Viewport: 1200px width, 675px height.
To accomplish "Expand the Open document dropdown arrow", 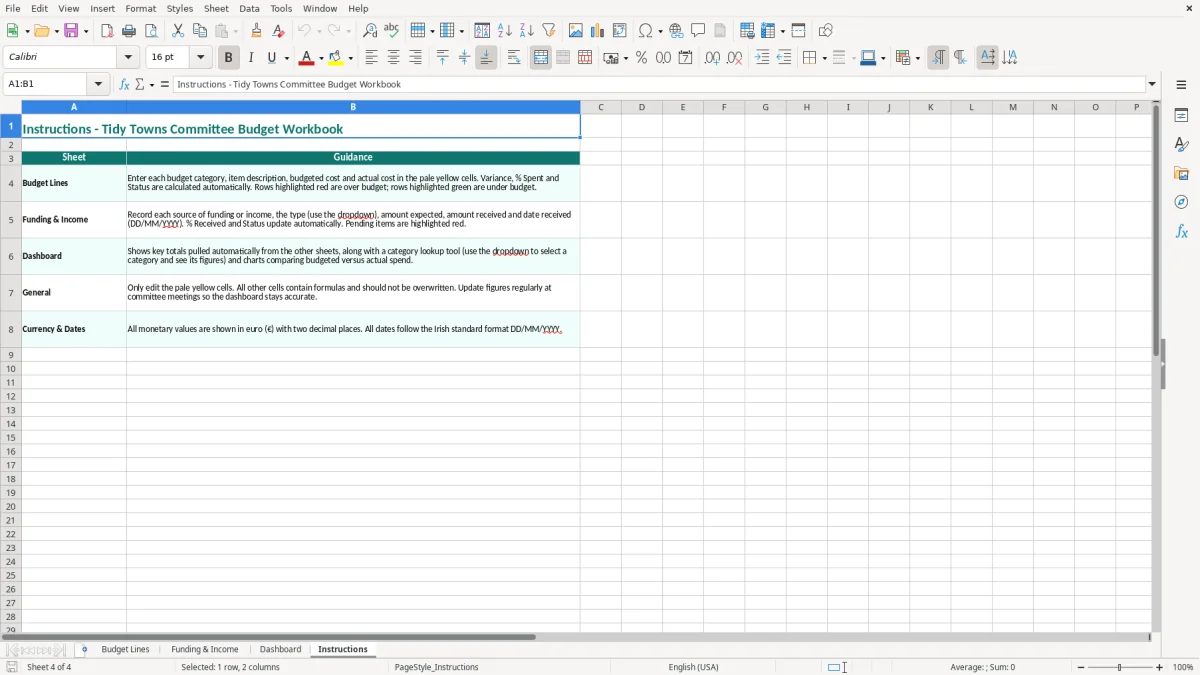I will click(x=56, y=32).
